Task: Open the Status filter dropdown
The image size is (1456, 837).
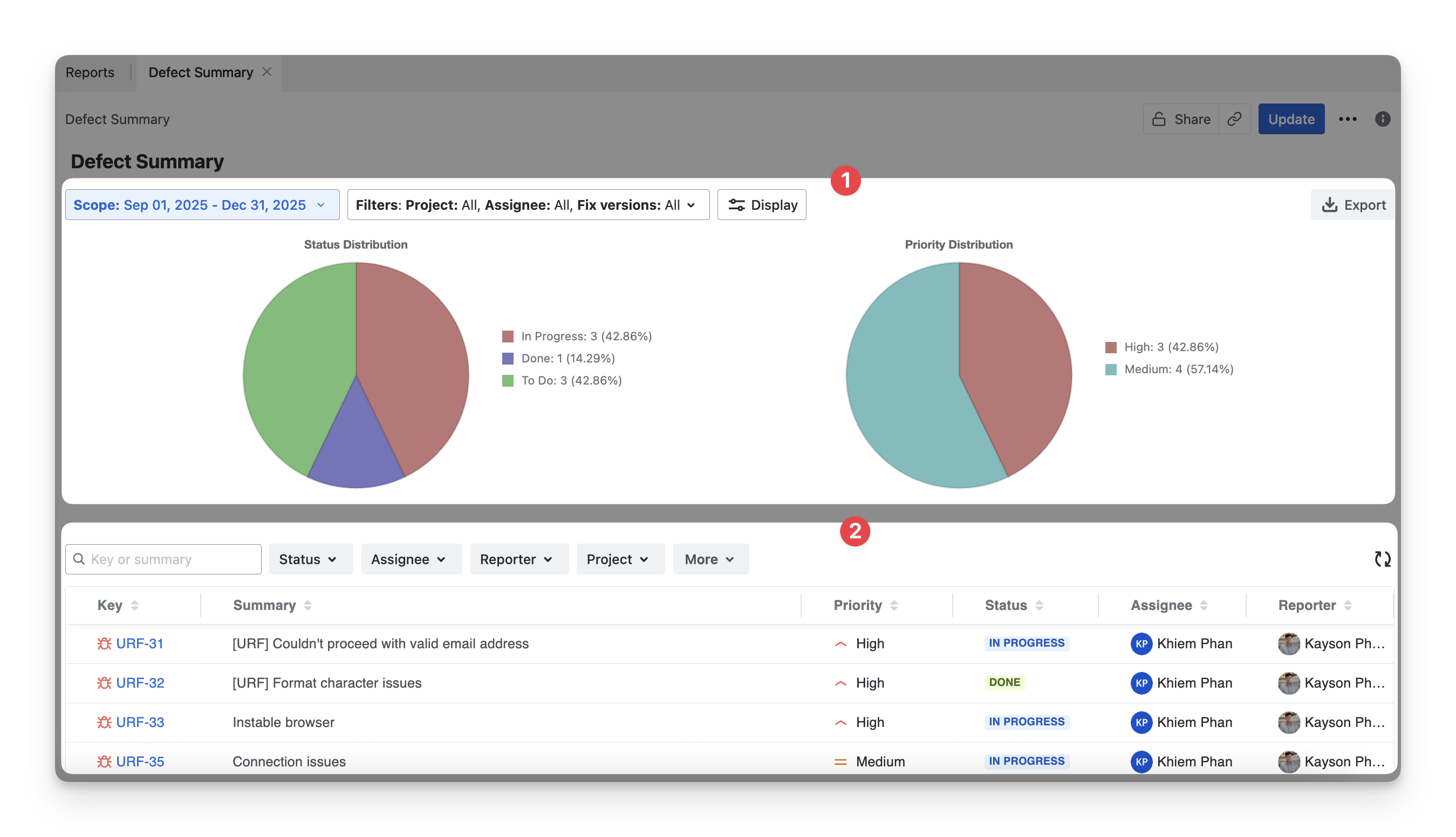Action: (x=310, y=559)
